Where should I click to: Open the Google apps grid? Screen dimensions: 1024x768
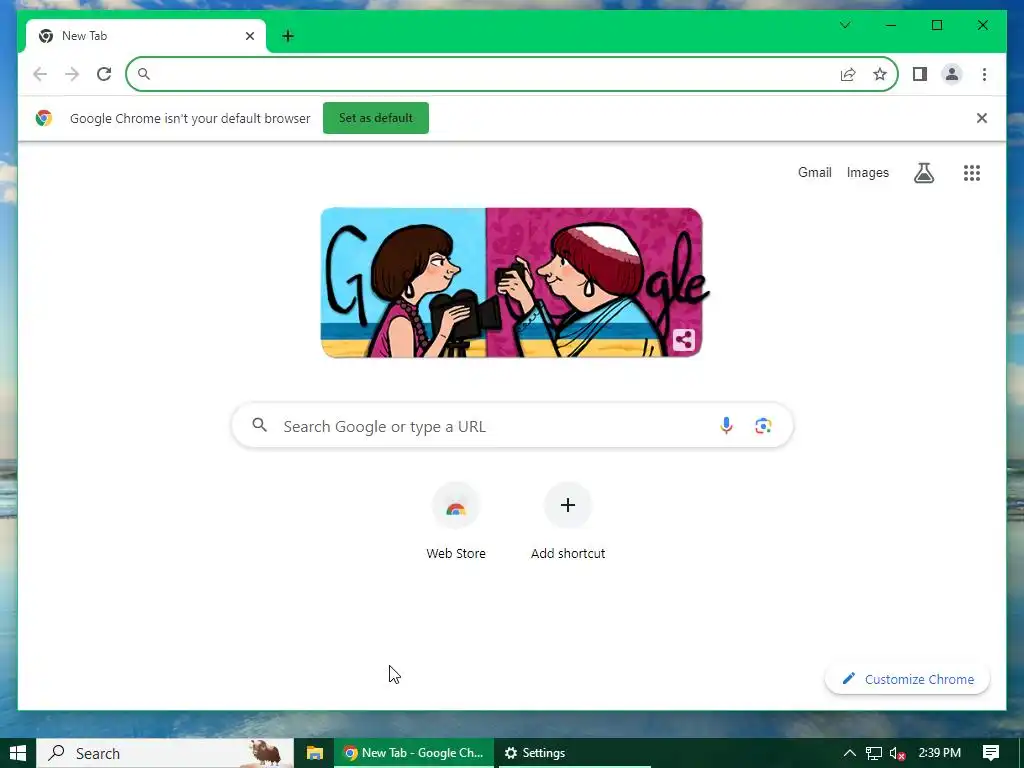pyautogui.click(x=972, y=173)
